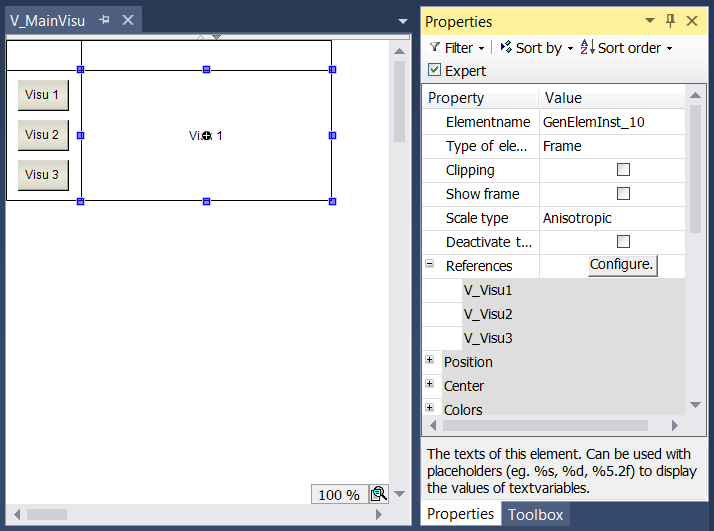714x531 pixels.
Task: Click the frame's right-middle resize handle
Action: 332,135
